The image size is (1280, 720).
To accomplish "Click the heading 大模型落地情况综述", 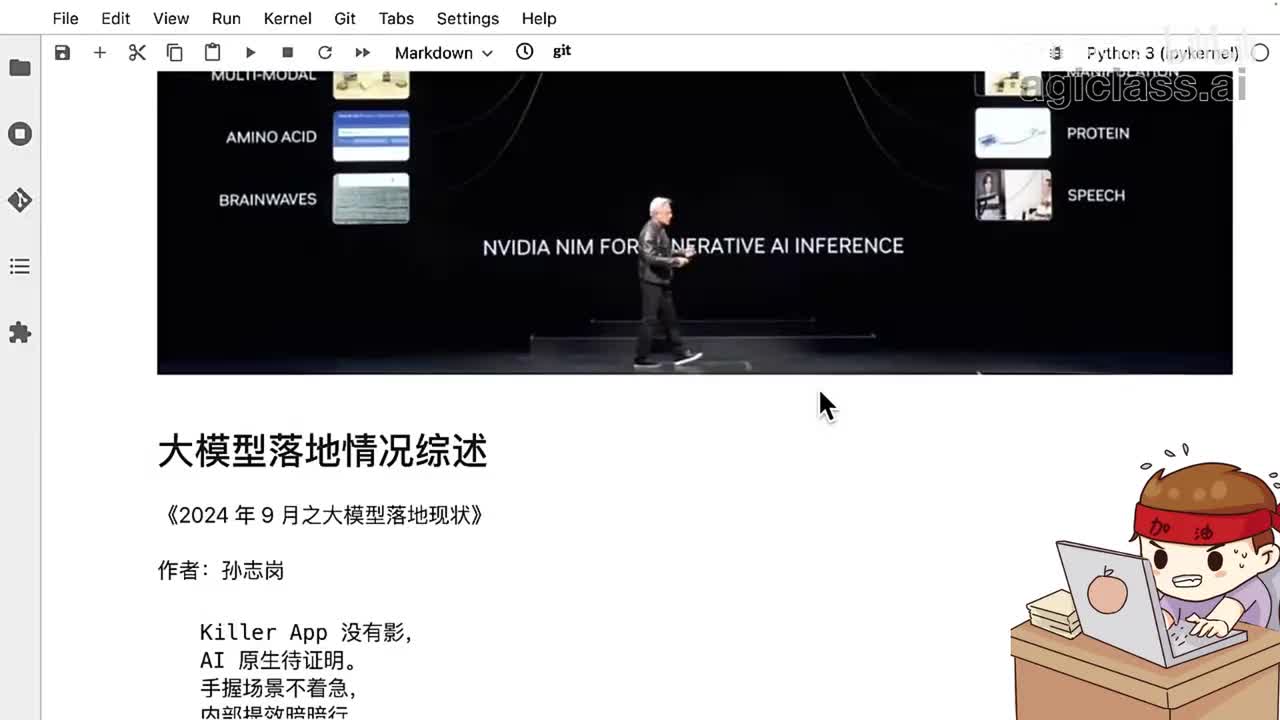I will [x=322, y=451].
